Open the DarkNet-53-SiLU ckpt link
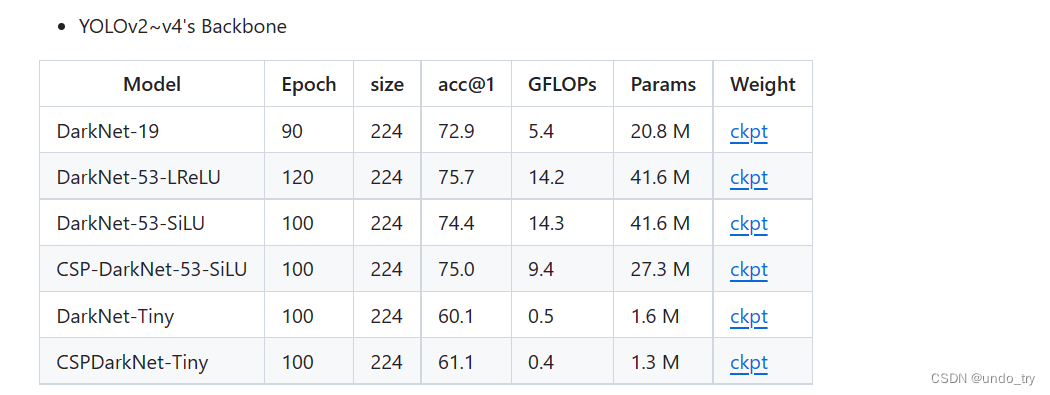1050x395 pixels. click(x=749, y=223)
